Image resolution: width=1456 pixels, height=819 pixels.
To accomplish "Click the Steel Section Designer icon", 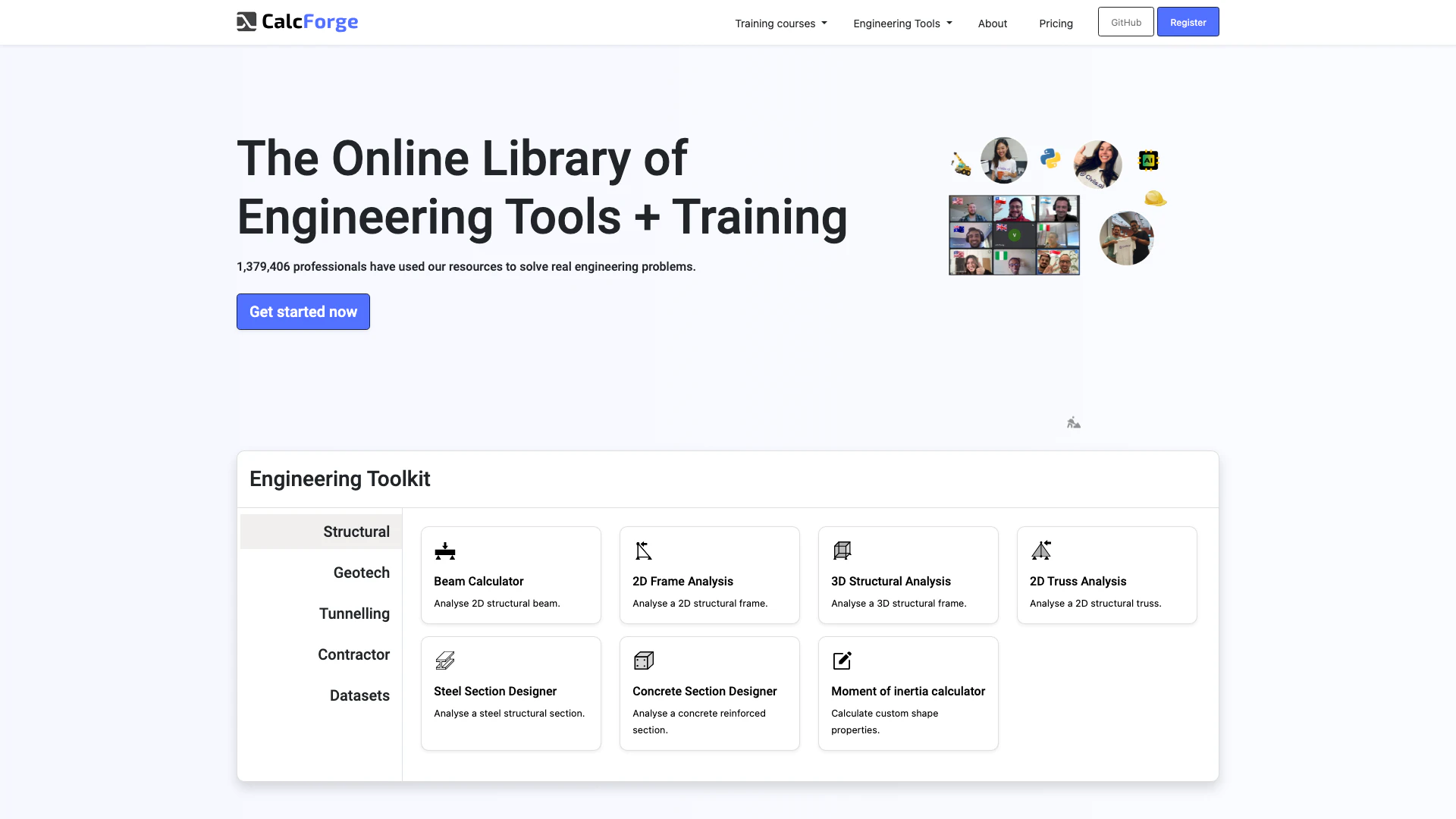I will [445, 661].
